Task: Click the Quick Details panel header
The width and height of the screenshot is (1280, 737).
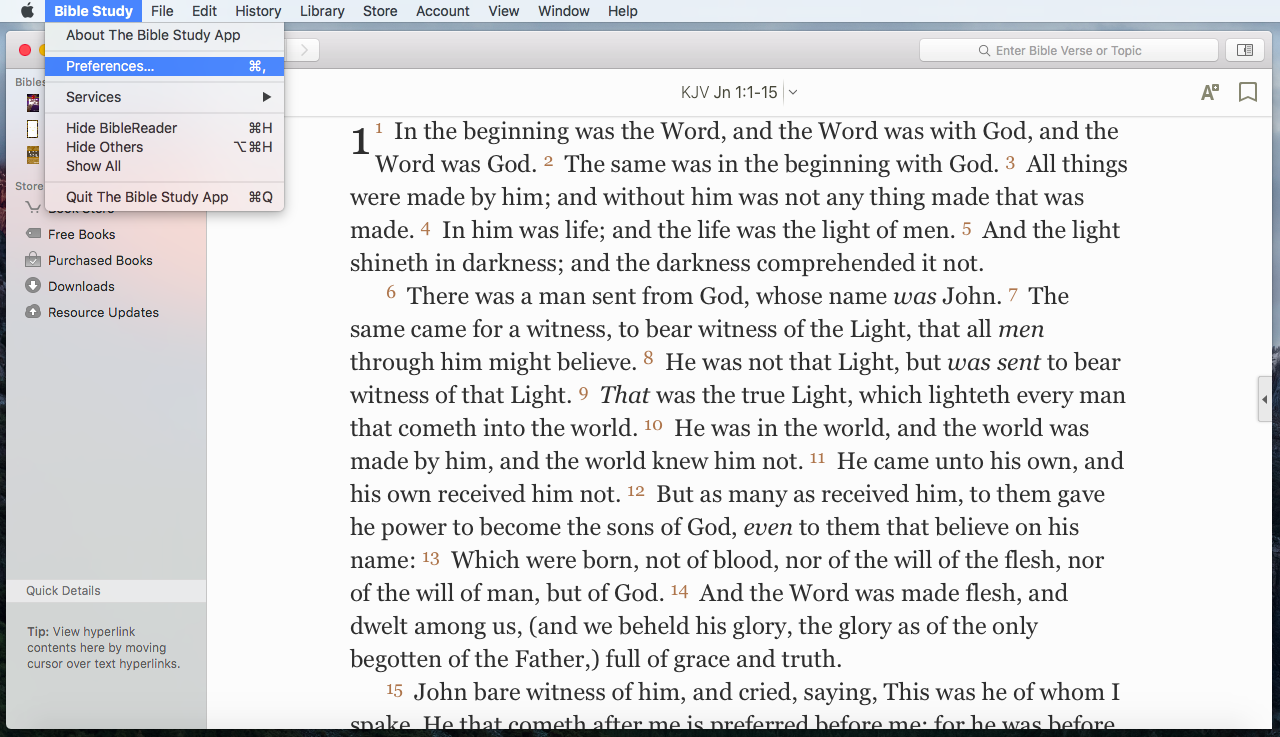Action: [x=106, y=591]
